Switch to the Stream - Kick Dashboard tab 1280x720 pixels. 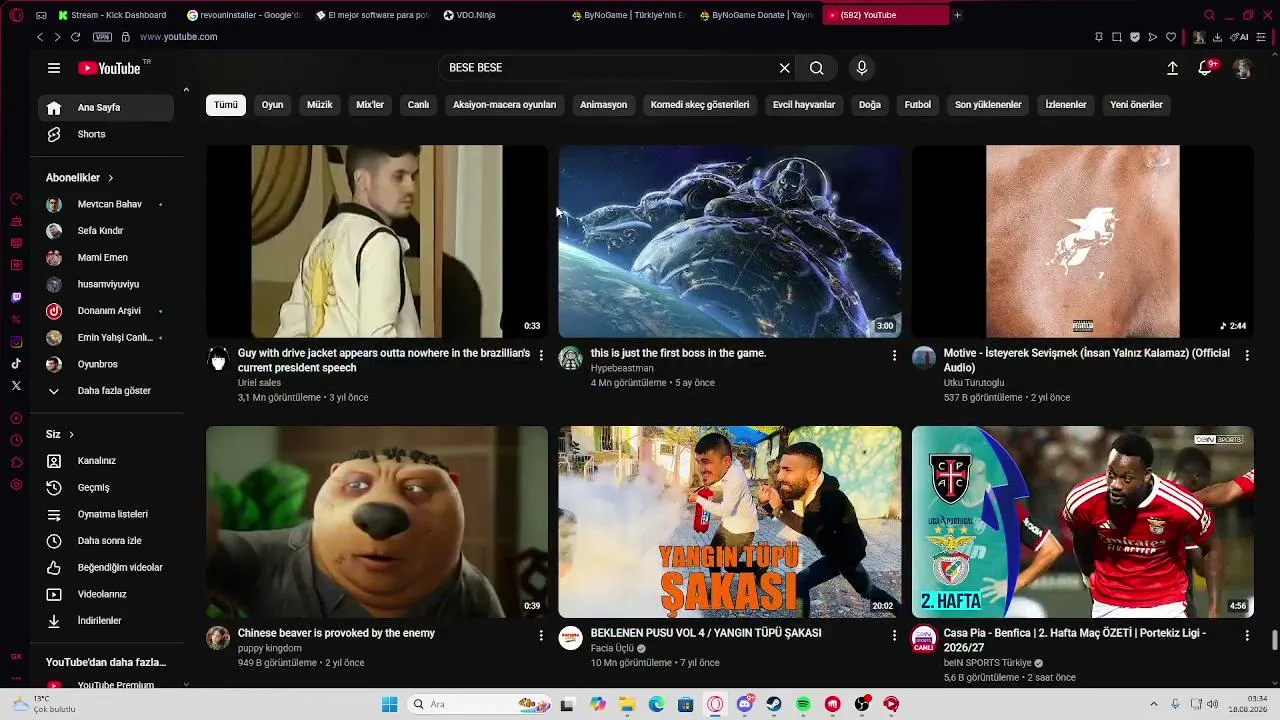113,15
